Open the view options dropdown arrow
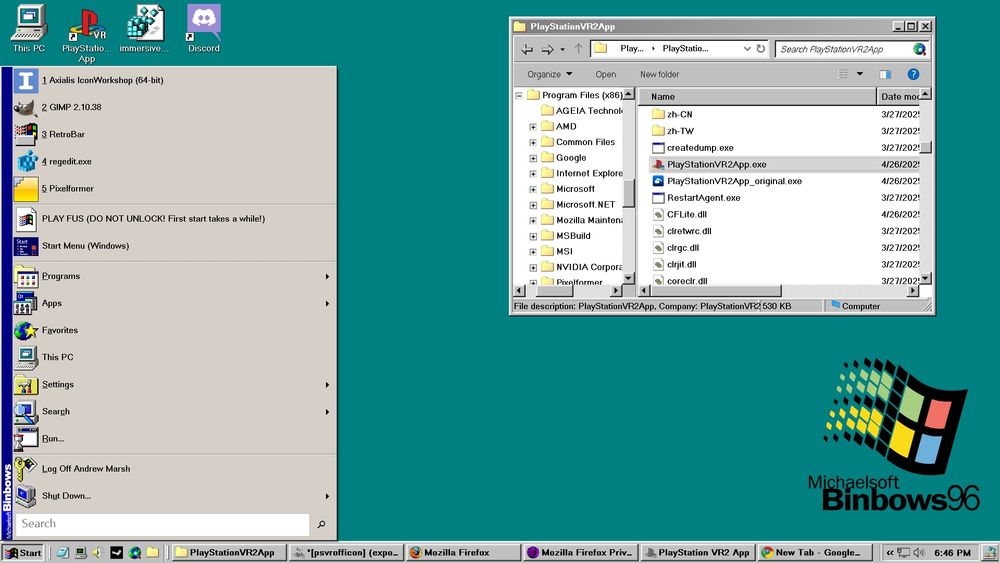1000x563 pixels. (860, 74)
